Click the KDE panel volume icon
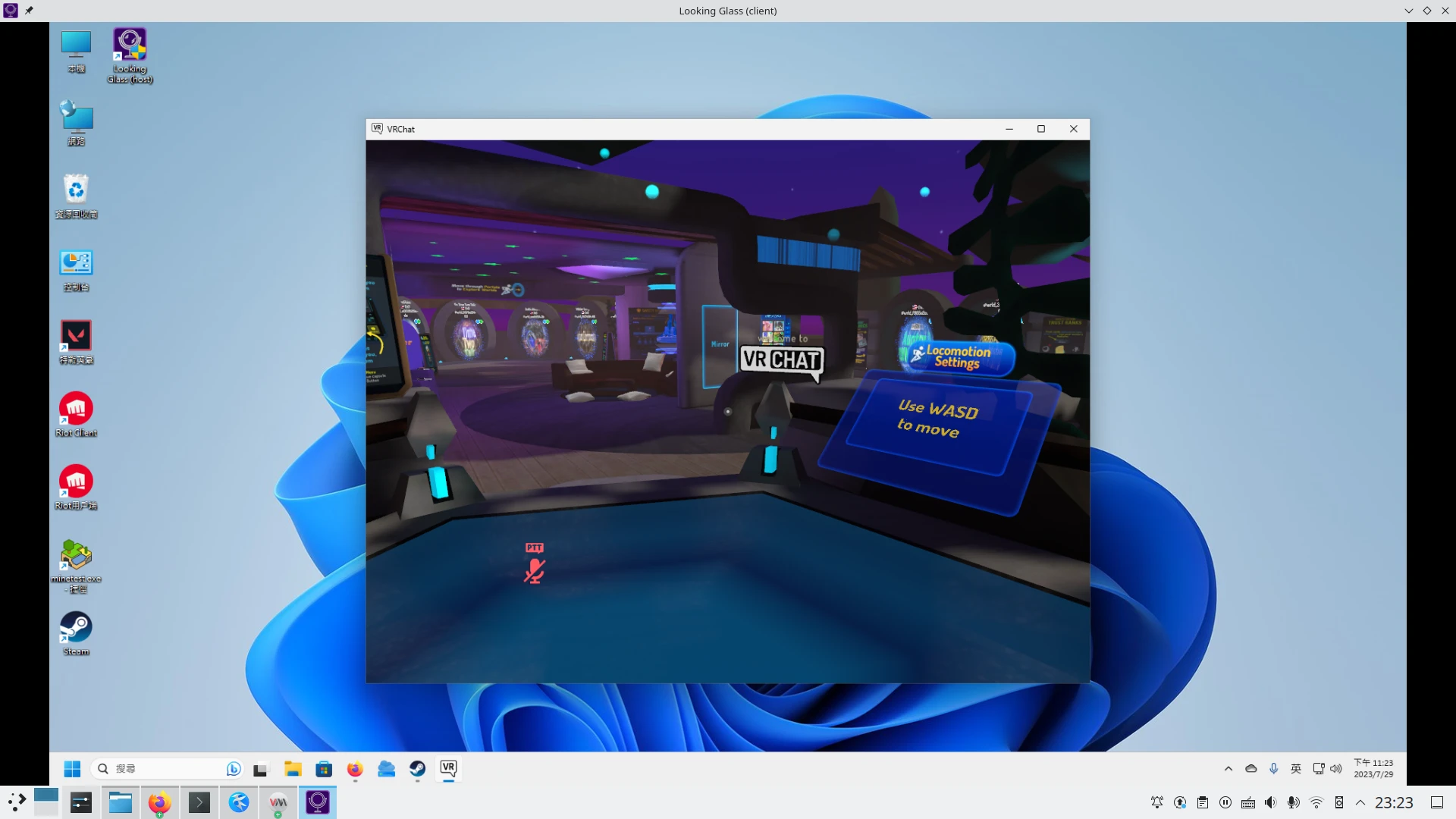The width and height of the screenshot is (1456, 819). 1270,802
